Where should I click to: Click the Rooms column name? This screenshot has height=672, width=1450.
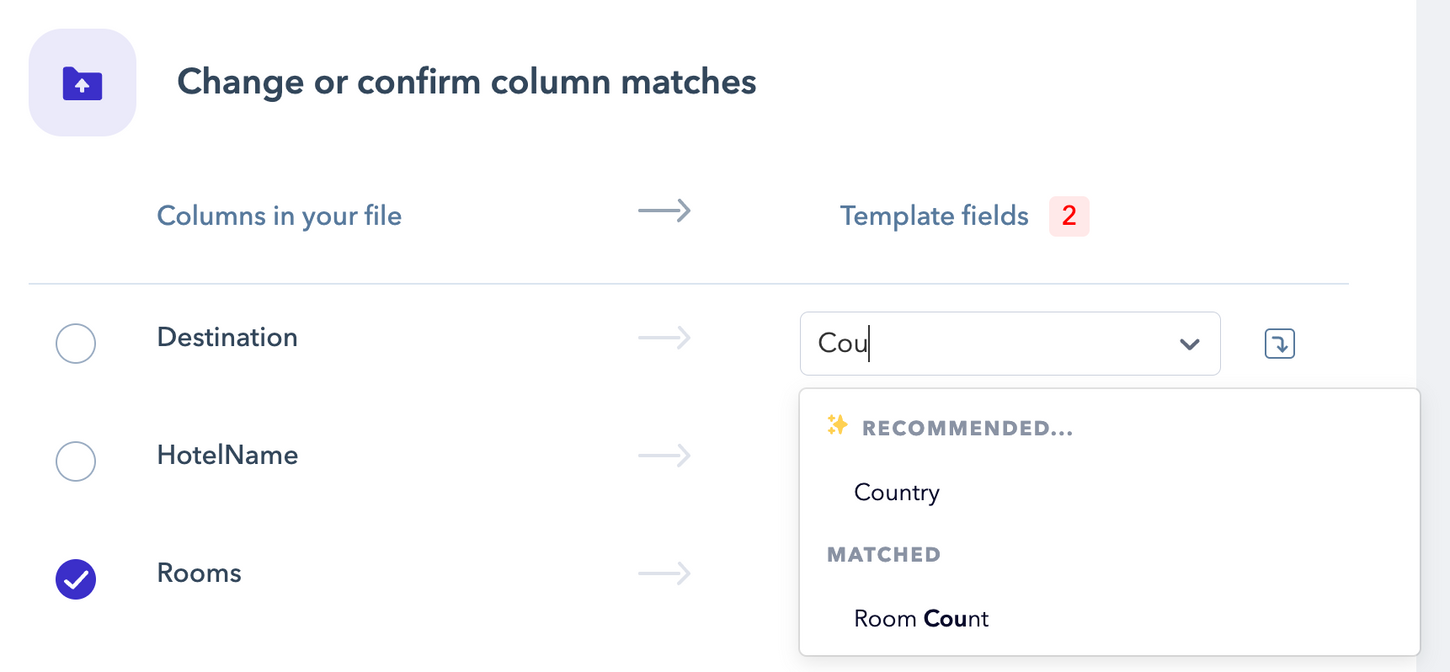point(199,573)
